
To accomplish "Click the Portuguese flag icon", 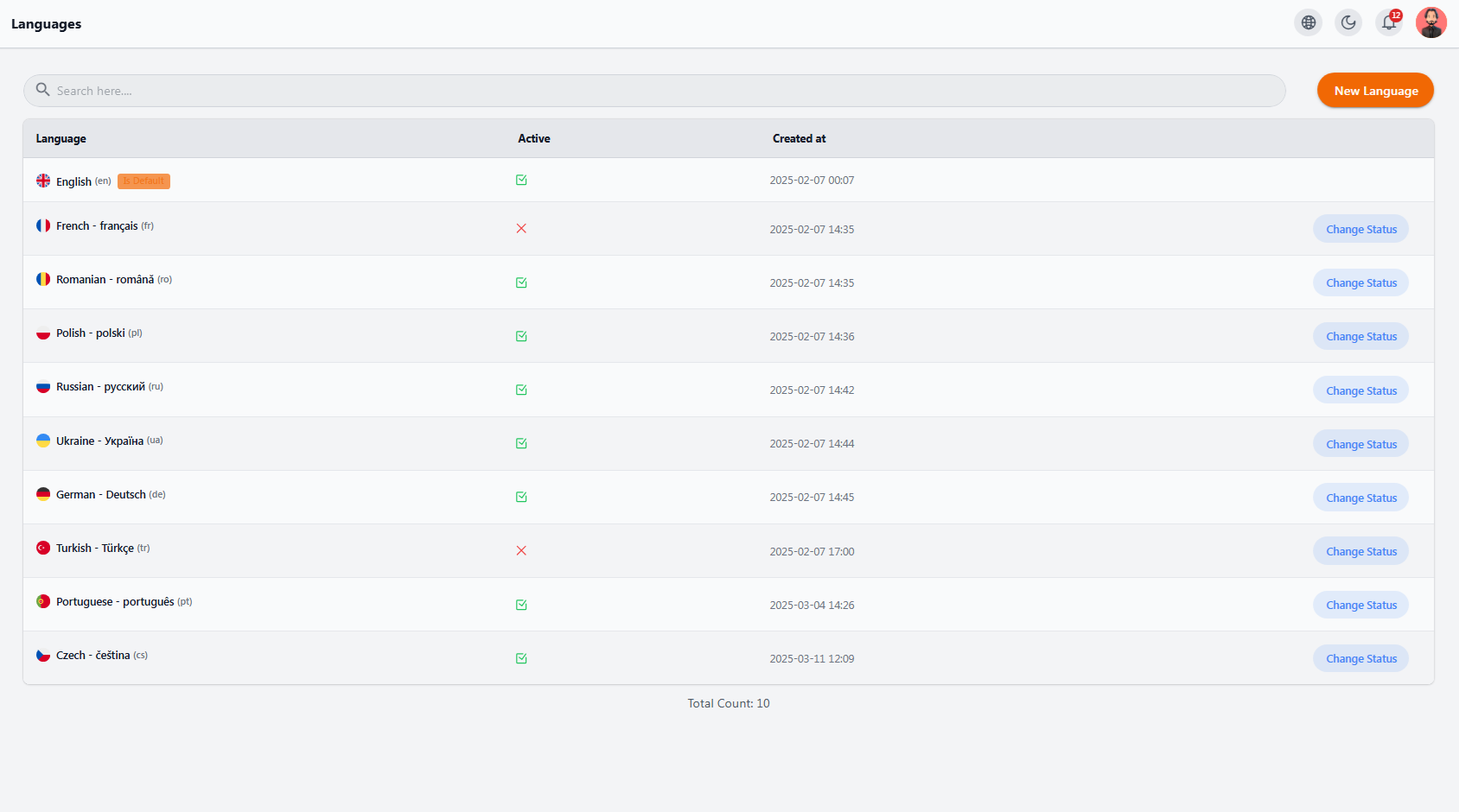I will click(x=43, y=601).
